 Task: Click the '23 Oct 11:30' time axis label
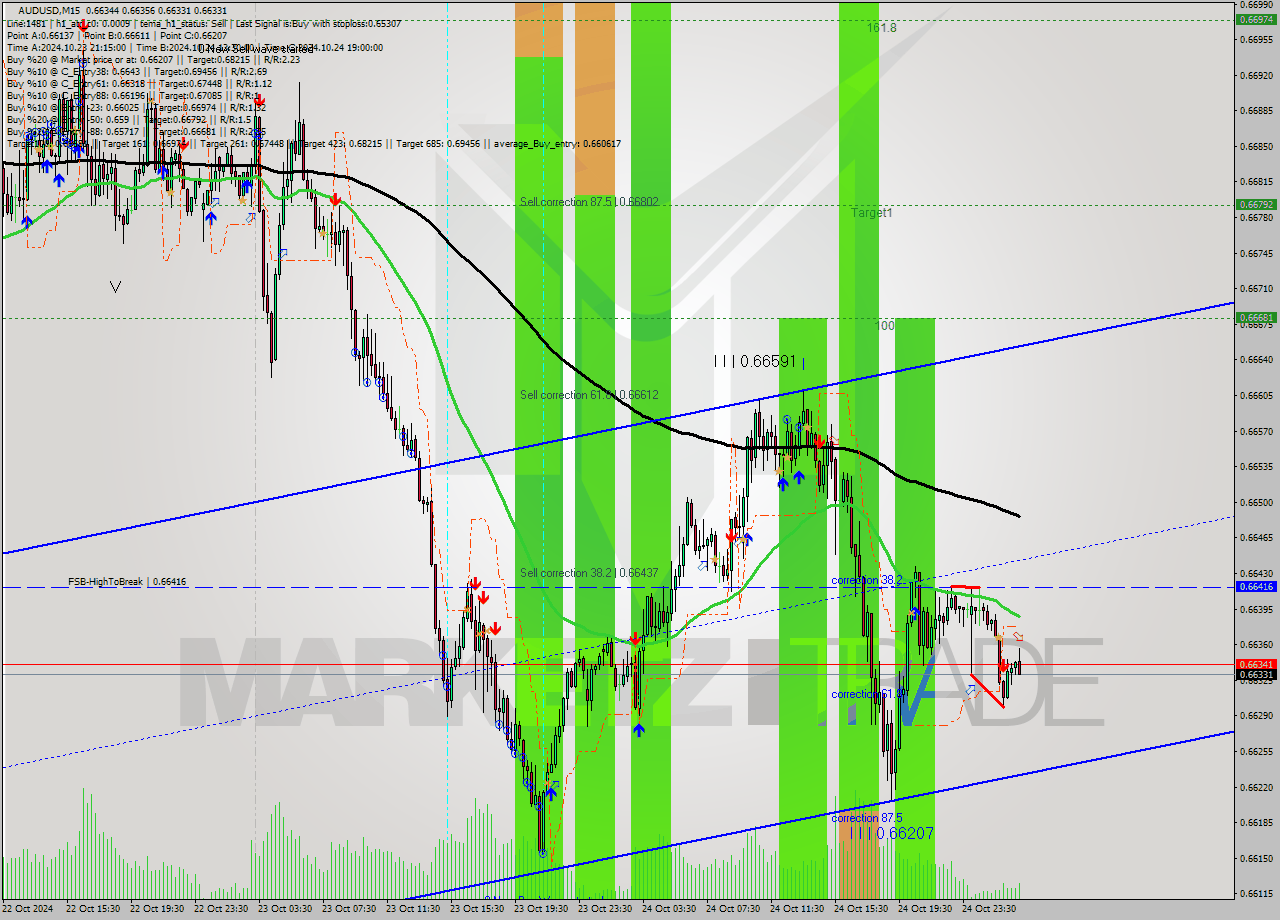coord(413,909)
